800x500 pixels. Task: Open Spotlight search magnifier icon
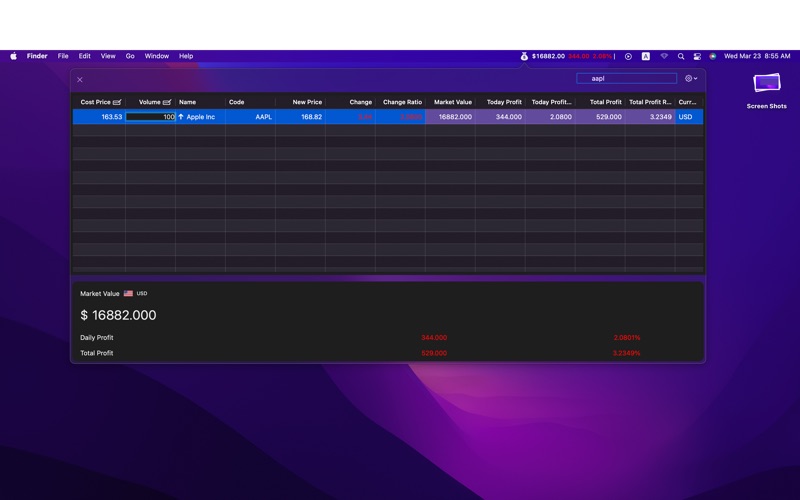(681, 56)
